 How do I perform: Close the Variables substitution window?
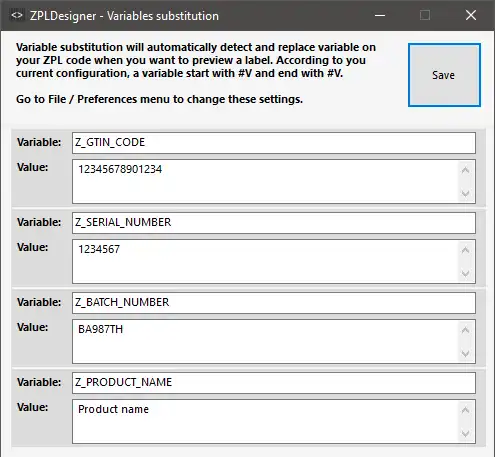[x=471, y=15]
